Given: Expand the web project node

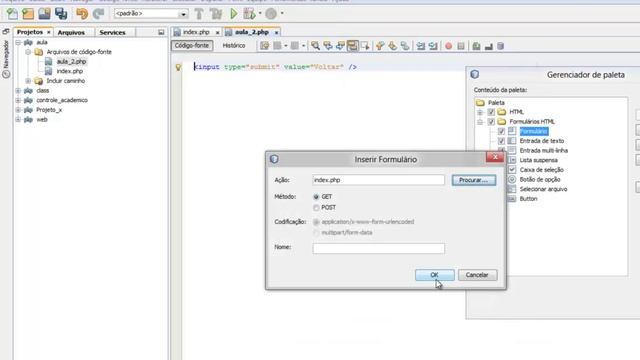Looking at the screenshot, I should (x=18, y=120).
